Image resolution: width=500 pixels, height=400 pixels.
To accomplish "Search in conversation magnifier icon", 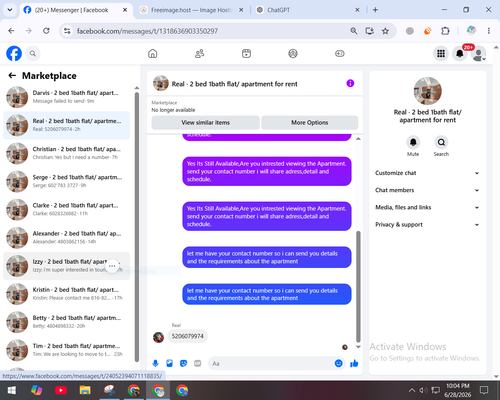I will coord(441,142).
